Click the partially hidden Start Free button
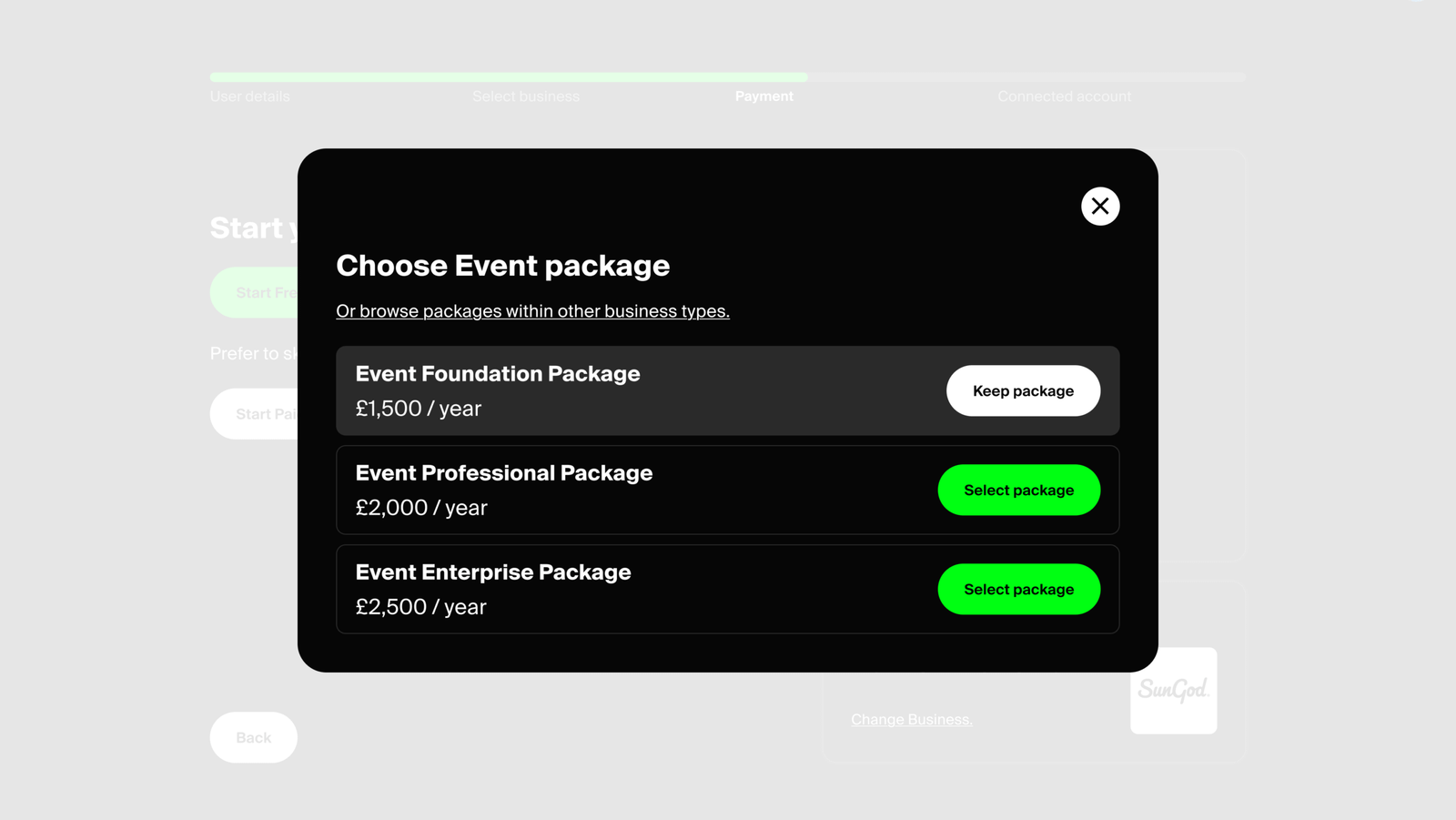1456x820 pixels. (254, 292)
